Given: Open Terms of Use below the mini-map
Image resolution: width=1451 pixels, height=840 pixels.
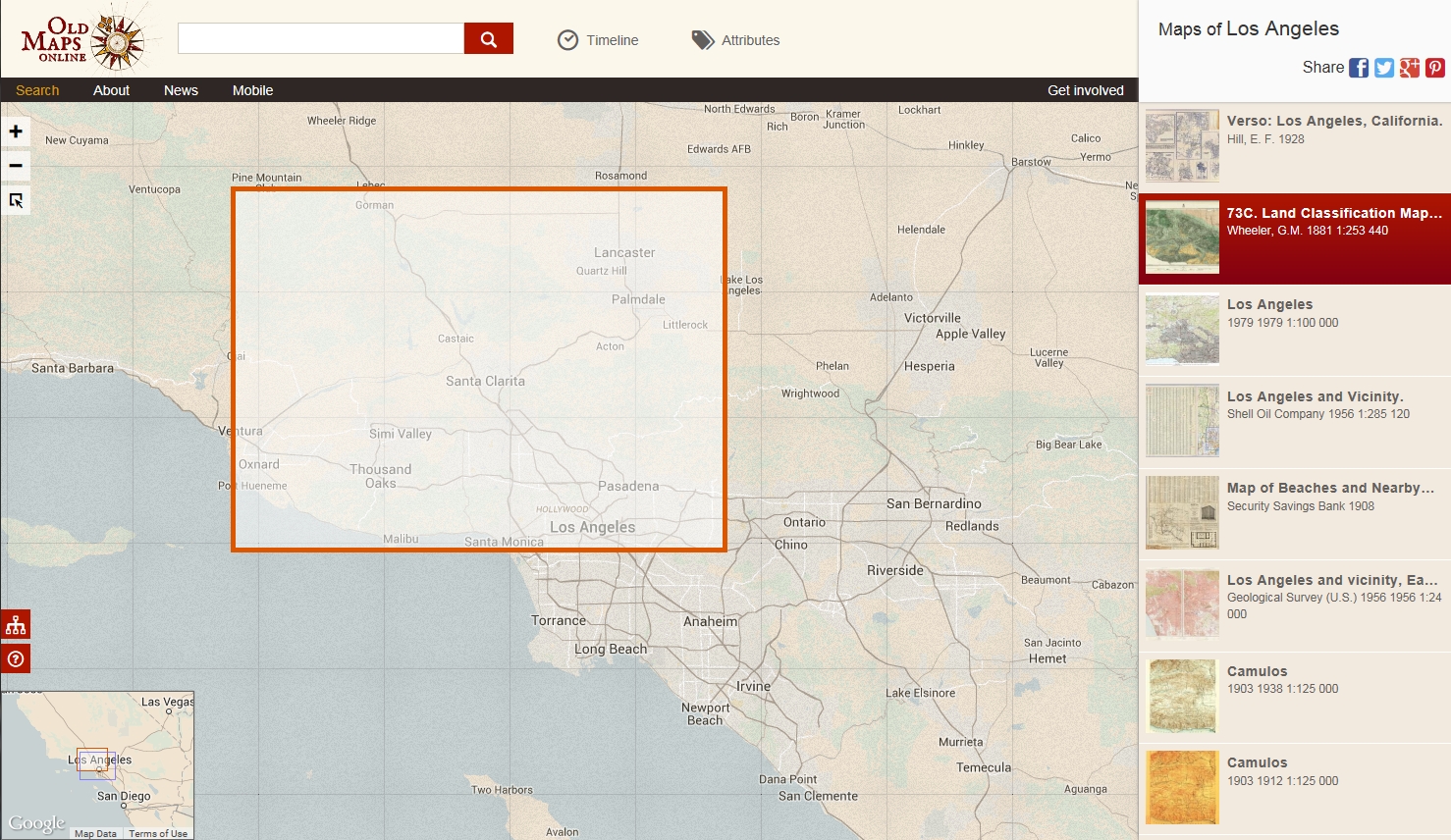Looking at the screenshot, I should [x=158, y=832].
